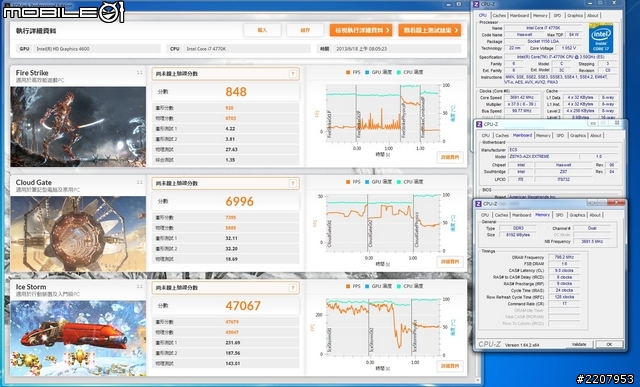
Task: Close the CPU-Z Memory window
Action: [616, 203]
